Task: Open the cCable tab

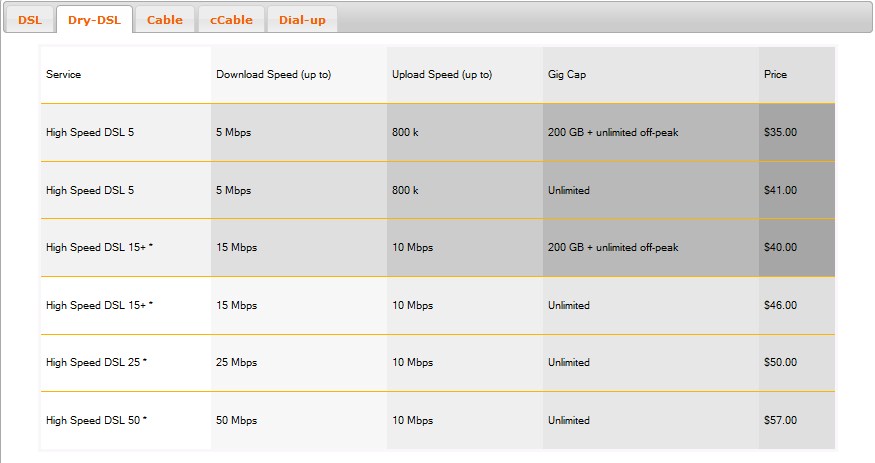Action: coord(231,20)
